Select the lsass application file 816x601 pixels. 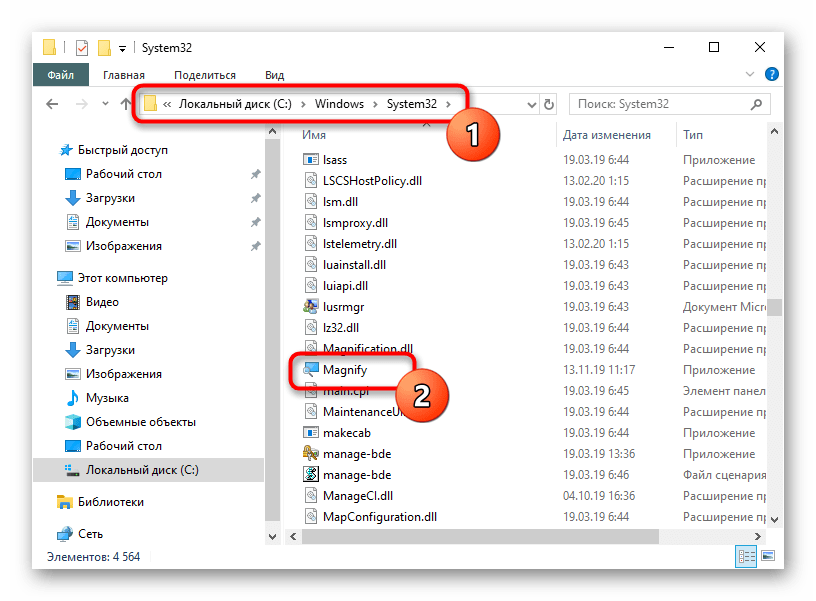tap(335, 160)
